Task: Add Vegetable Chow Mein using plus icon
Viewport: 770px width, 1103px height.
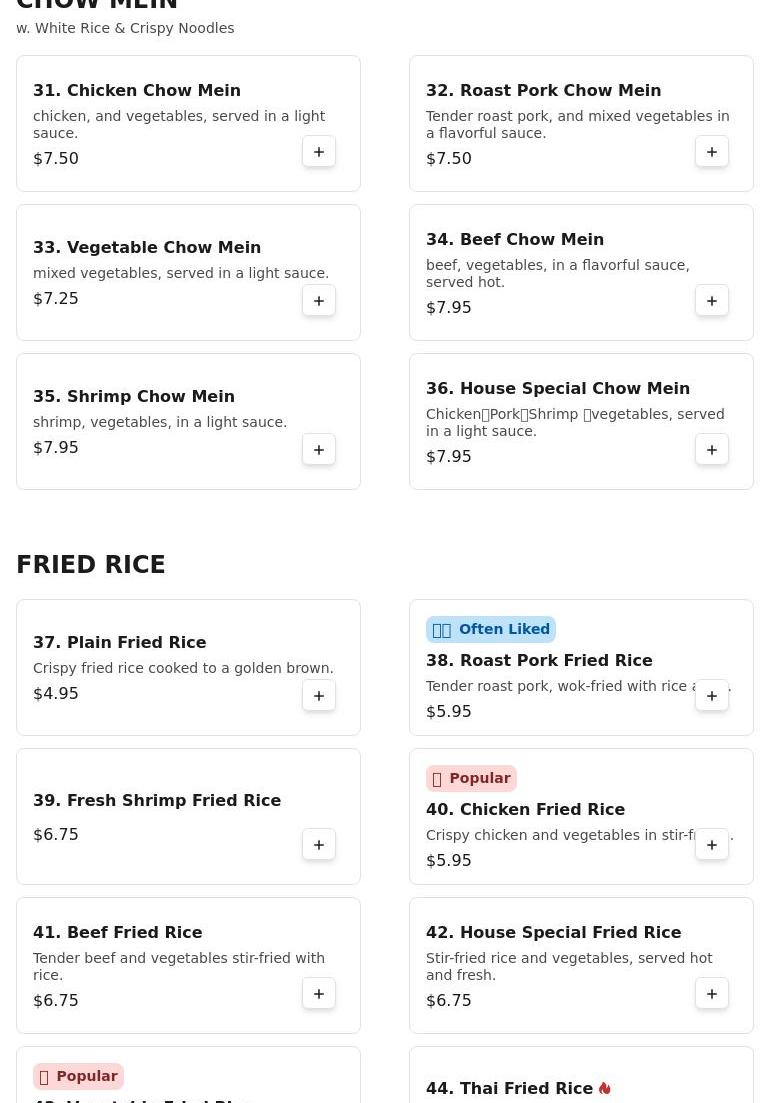Action: pos(319,301)
